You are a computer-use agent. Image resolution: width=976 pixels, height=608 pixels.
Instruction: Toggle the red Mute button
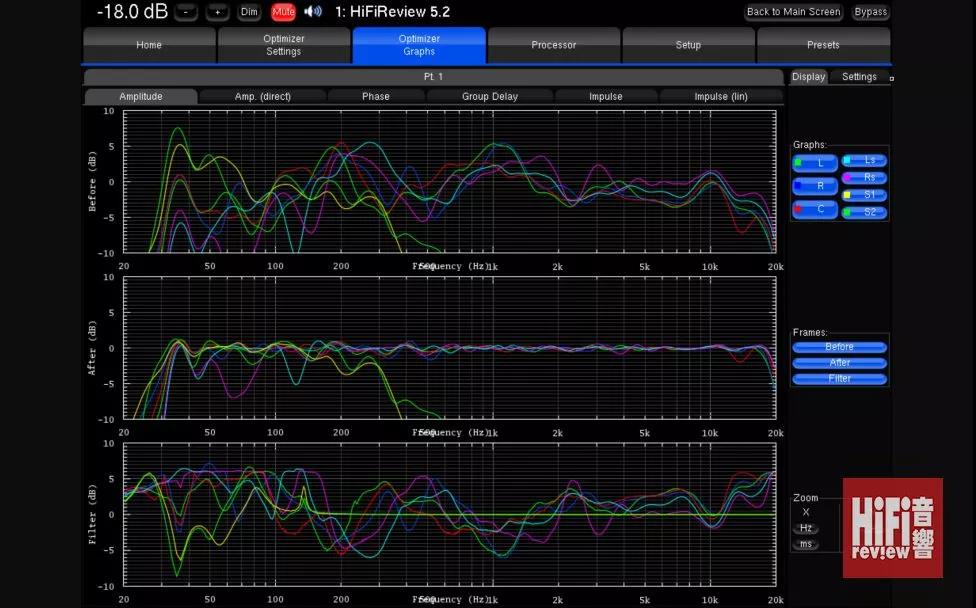pos(283,12)
